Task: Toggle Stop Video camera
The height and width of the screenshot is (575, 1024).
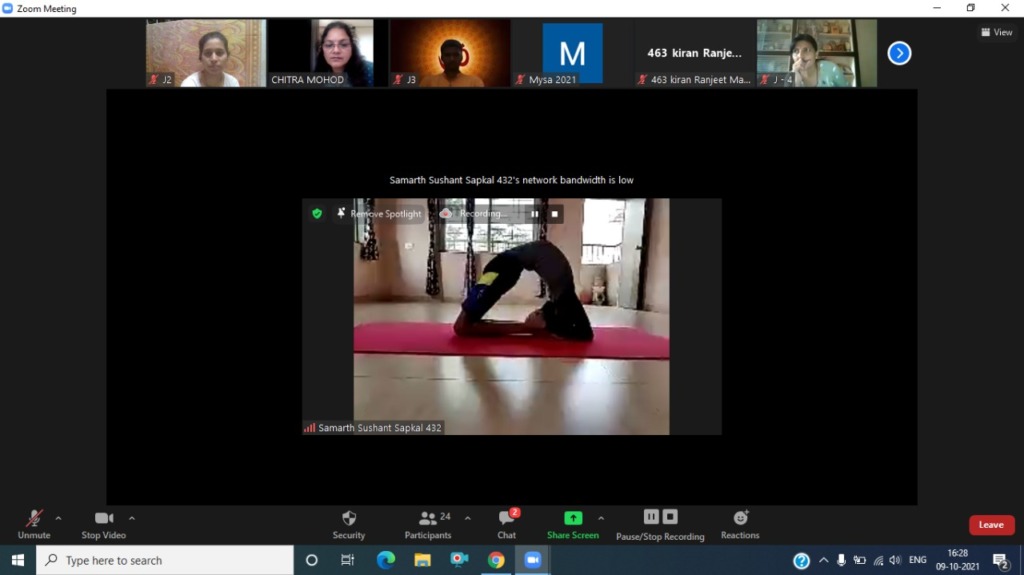Action: point(104,518)
